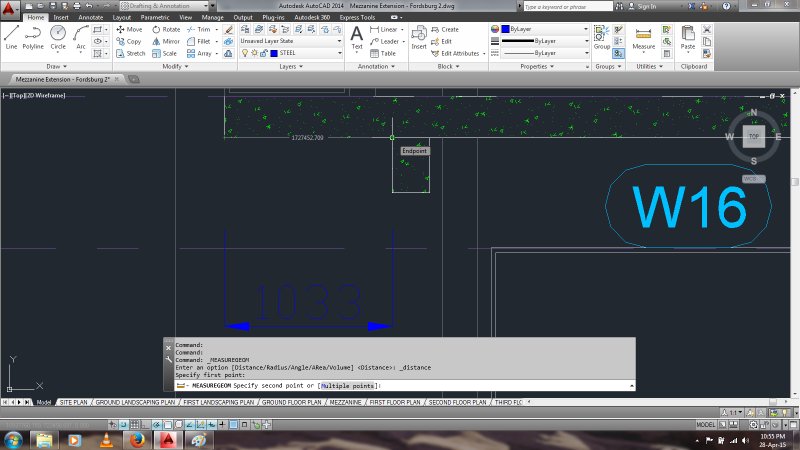Activate the Arc tool
This screenshot has width=800, height=450.
coord(81,35)
